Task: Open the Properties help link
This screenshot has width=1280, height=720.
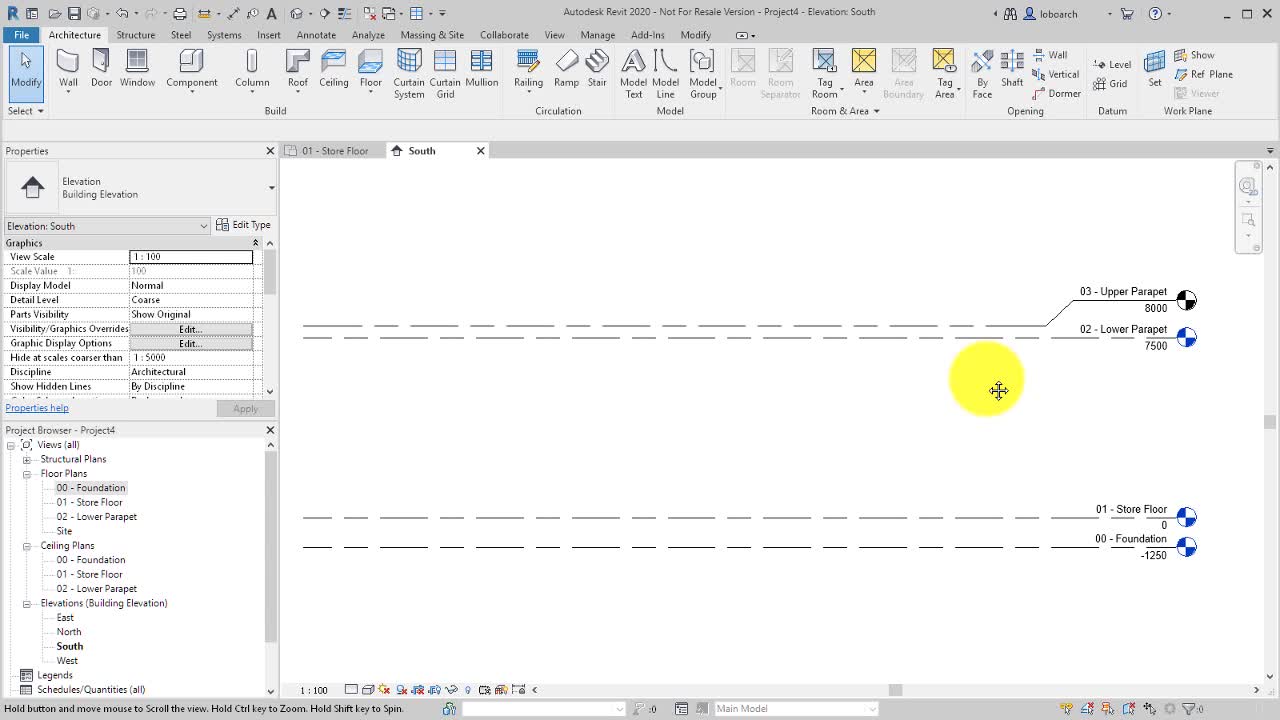Action: coord(37,407)
